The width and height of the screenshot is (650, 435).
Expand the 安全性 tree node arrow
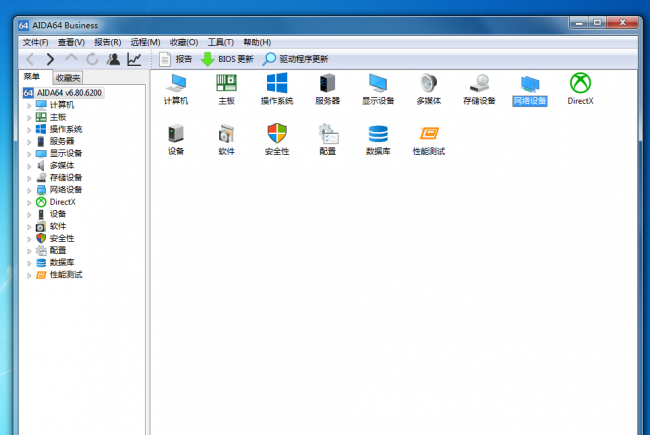coord(29,239)
